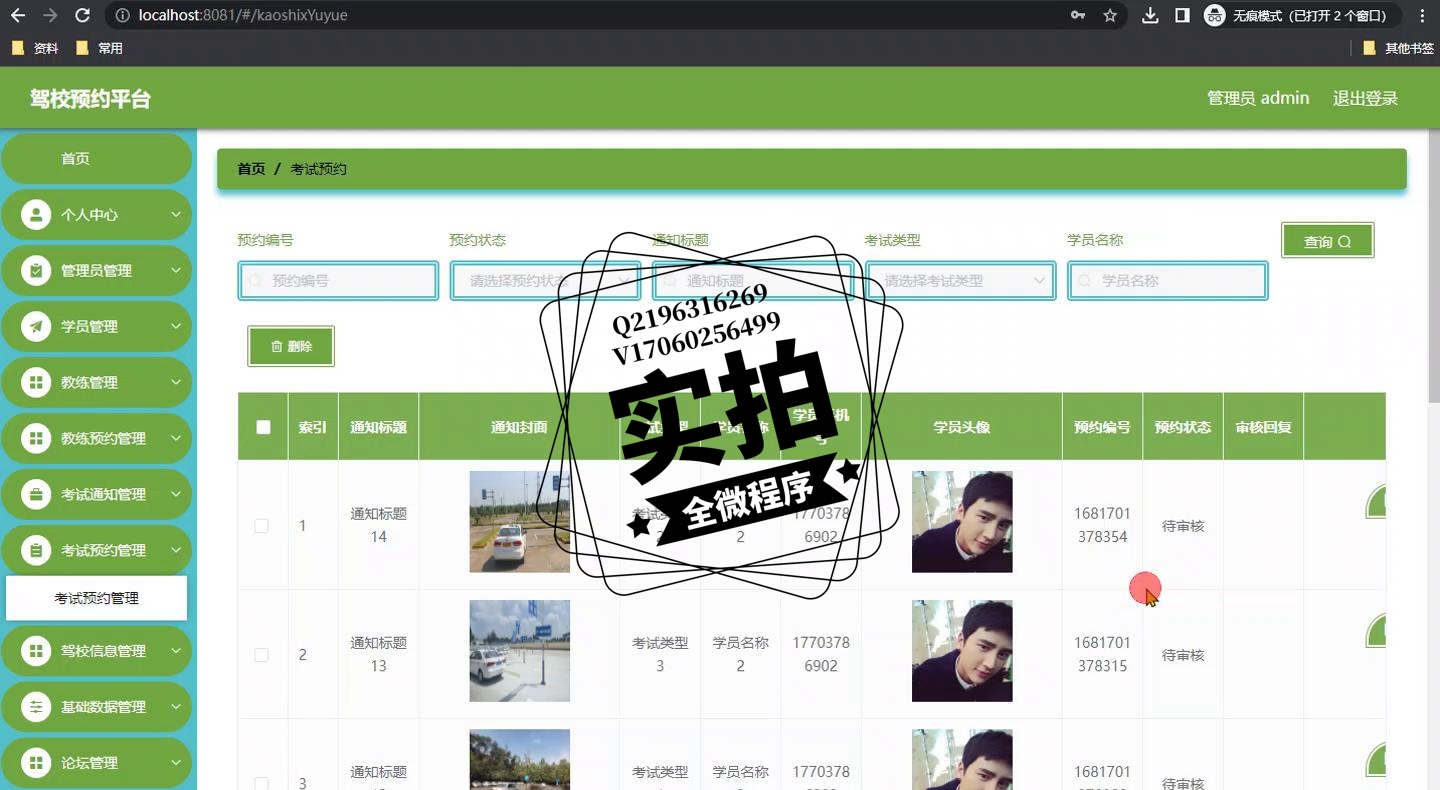1440x790 pixels.
Task: Expand the 教练管理 menu chevron
Action: 176,383
